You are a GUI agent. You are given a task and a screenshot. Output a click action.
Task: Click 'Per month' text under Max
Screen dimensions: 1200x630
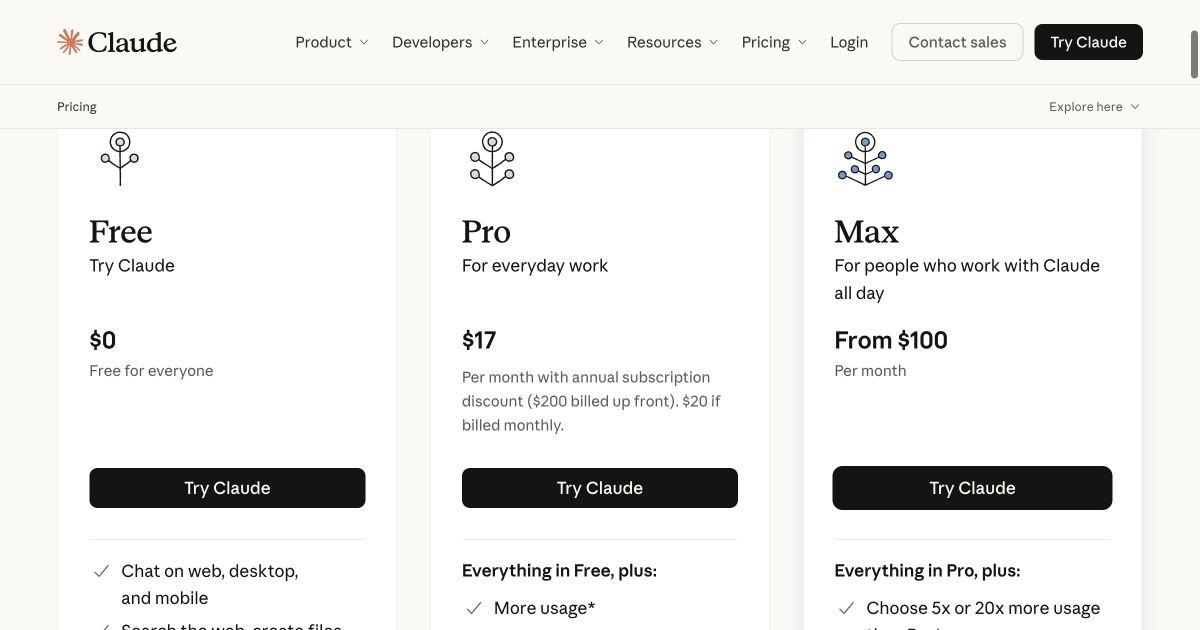(870, 371)
